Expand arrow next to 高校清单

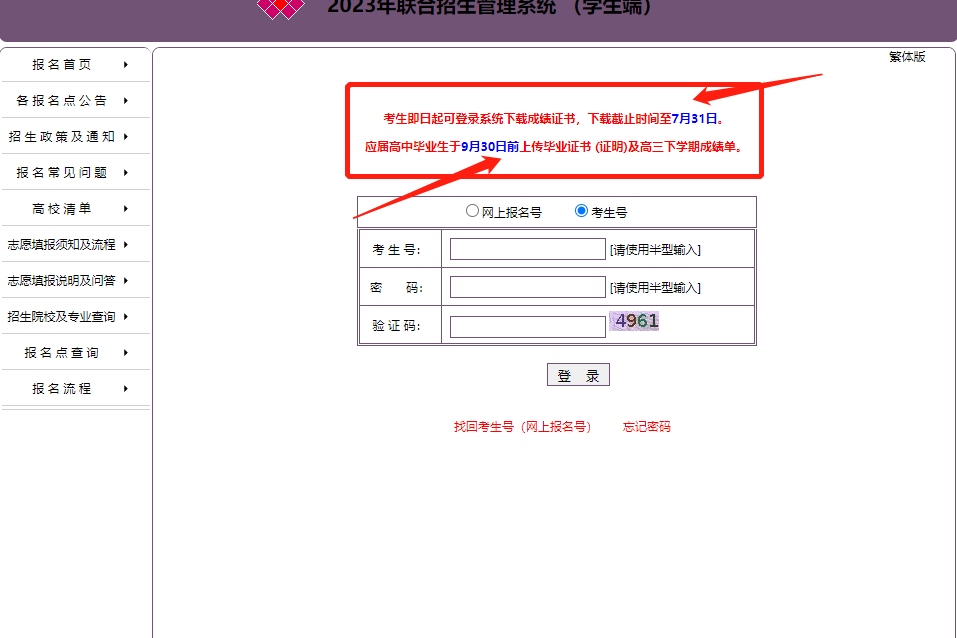[125, 209]
